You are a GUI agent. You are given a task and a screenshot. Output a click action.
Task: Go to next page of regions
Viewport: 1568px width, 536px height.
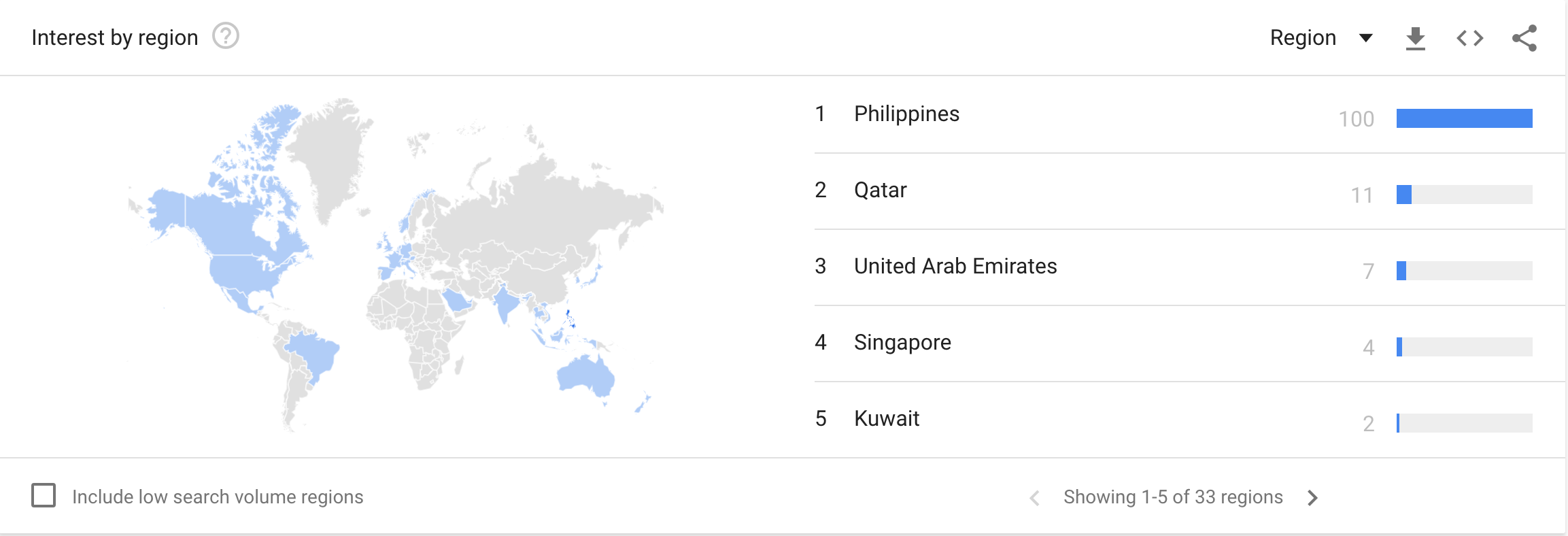coord(1312,498)
